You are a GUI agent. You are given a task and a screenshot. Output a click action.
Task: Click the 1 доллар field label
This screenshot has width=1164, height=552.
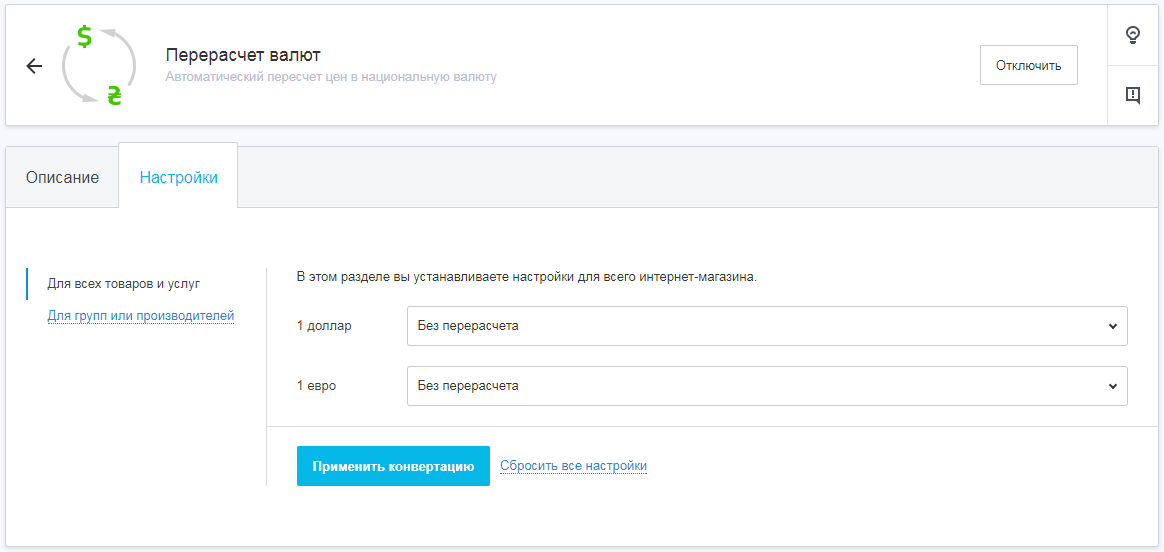[324, 326]
